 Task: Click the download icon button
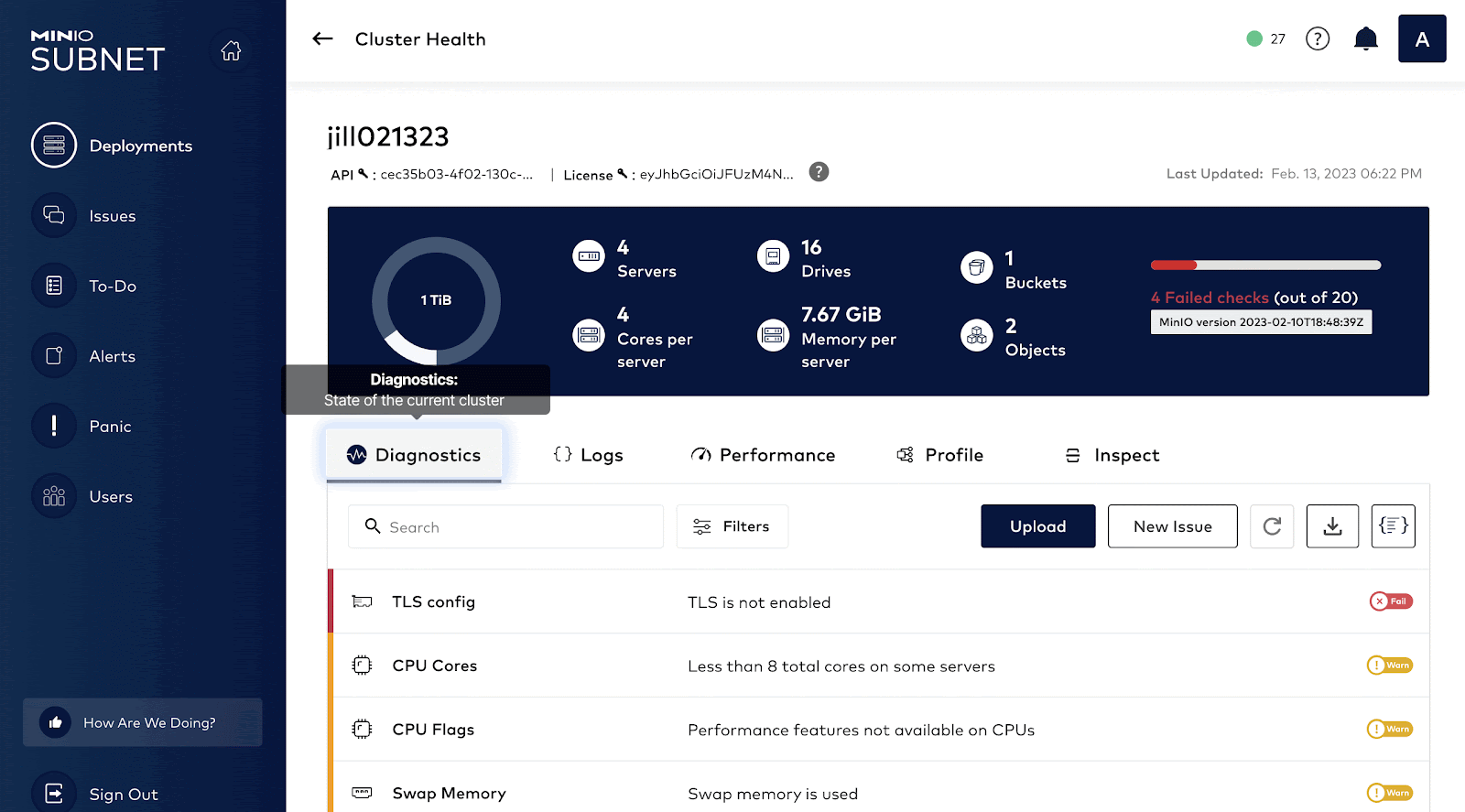1332,526
